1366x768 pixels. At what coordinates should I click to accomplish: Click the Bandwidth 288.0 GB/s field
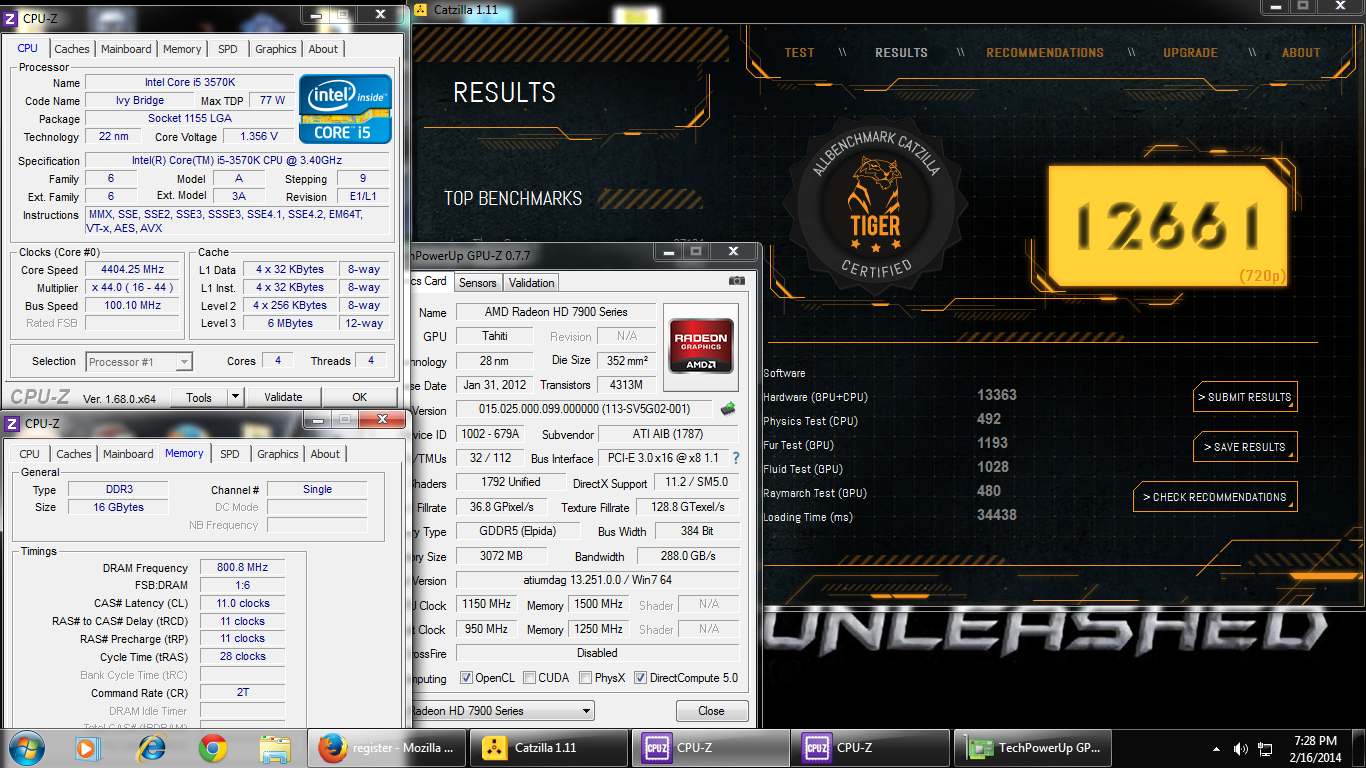688,556
